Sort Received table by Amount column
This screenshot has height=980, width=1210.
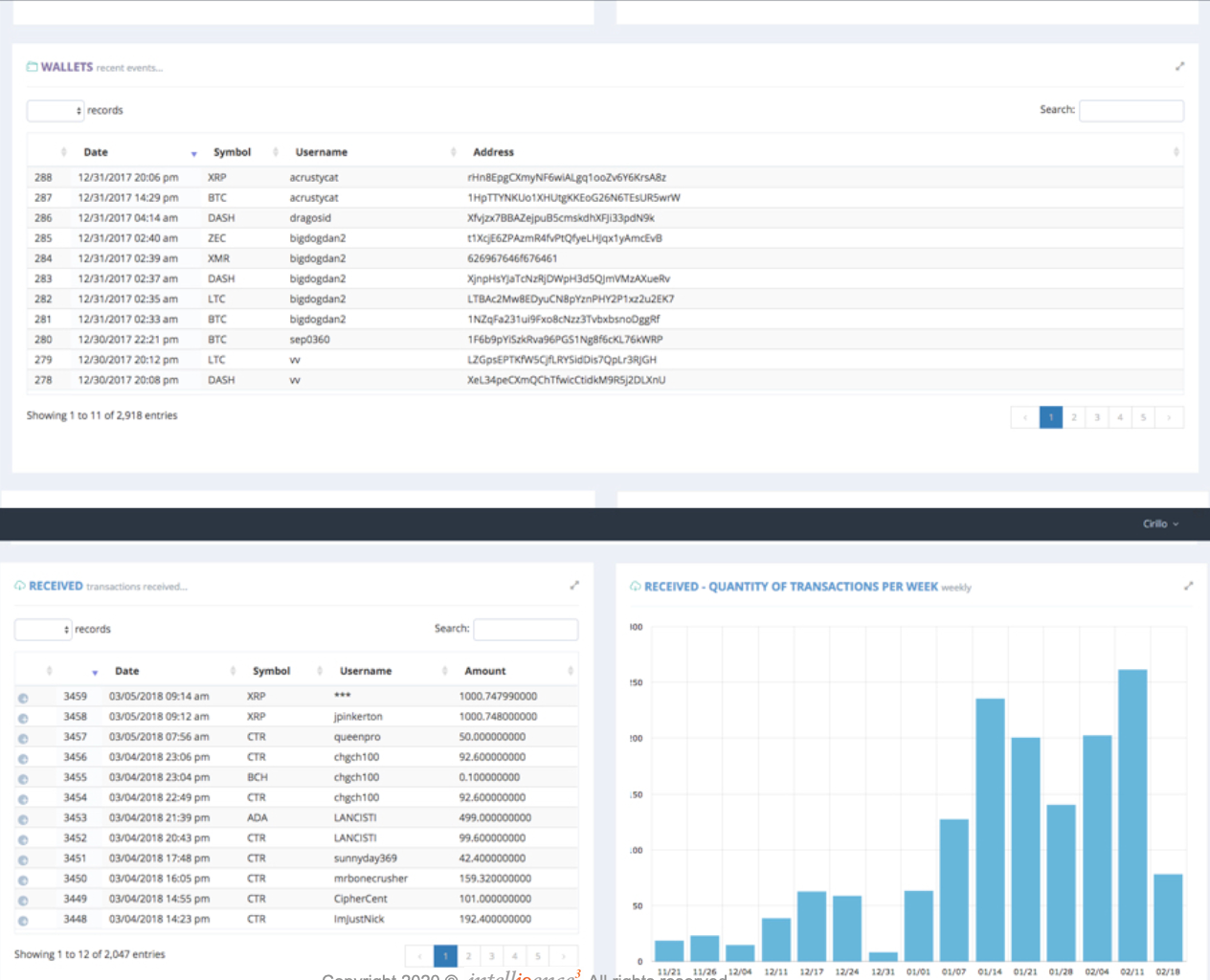tap(485, 671)
